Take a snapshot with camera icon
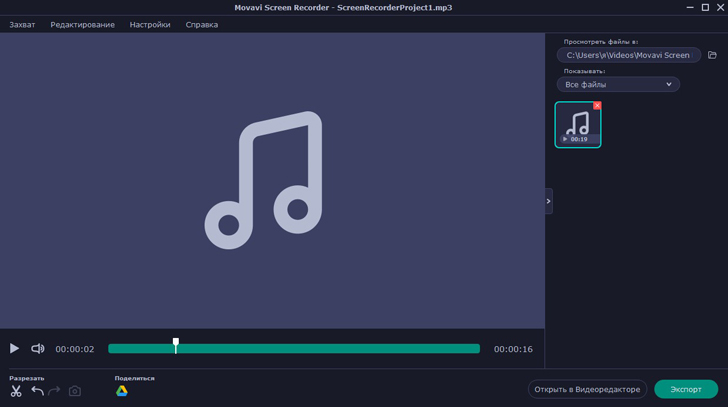 point(75,391)
